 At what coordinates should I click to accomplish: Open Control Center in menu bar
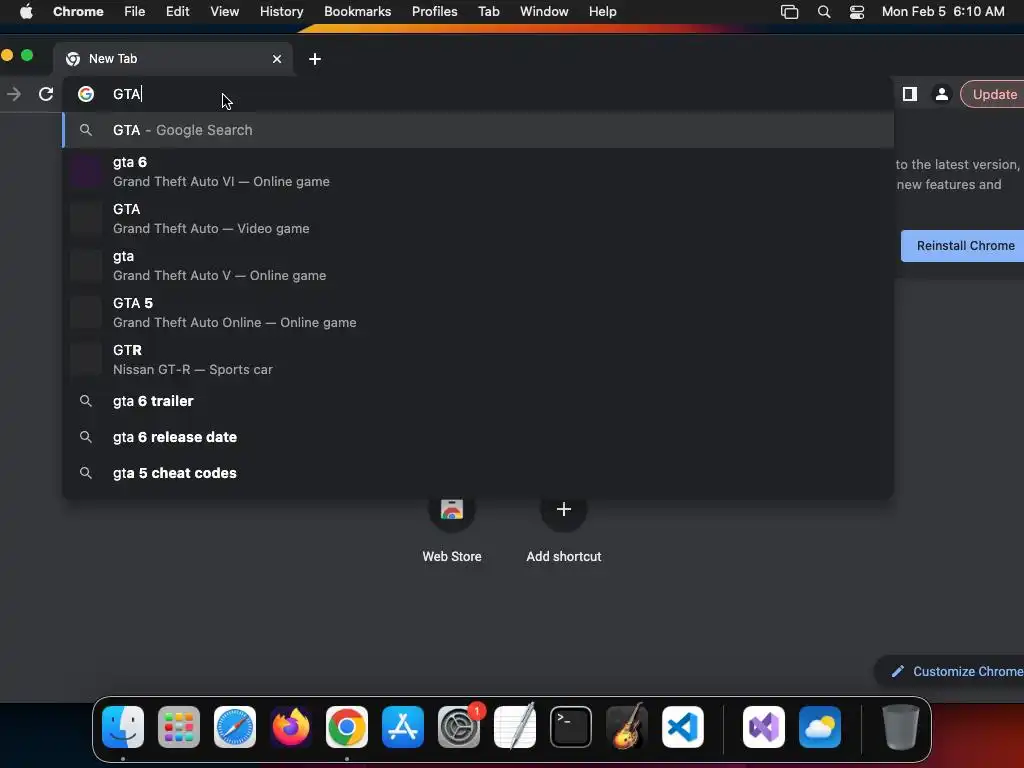[857, 12]
